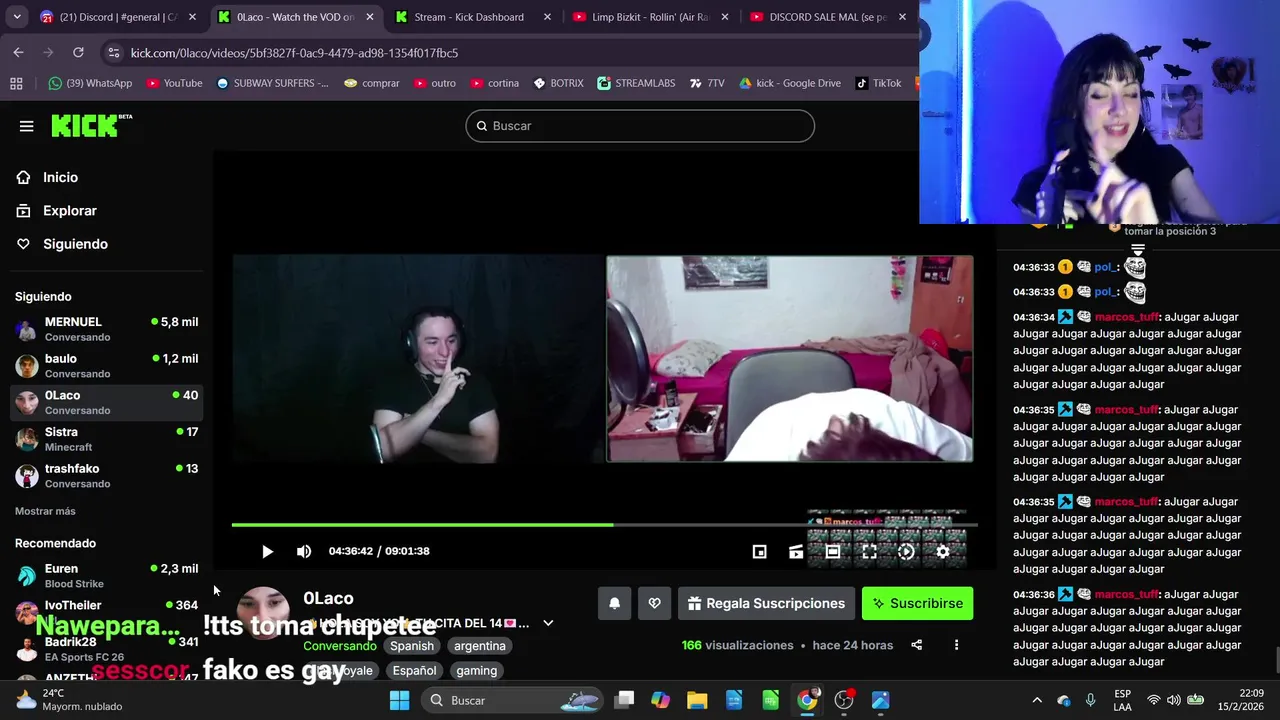Open MERNUEL channel in following list
Image resolution: width=1280 pixels, height=720 pixels.
(x=106, y=329)
